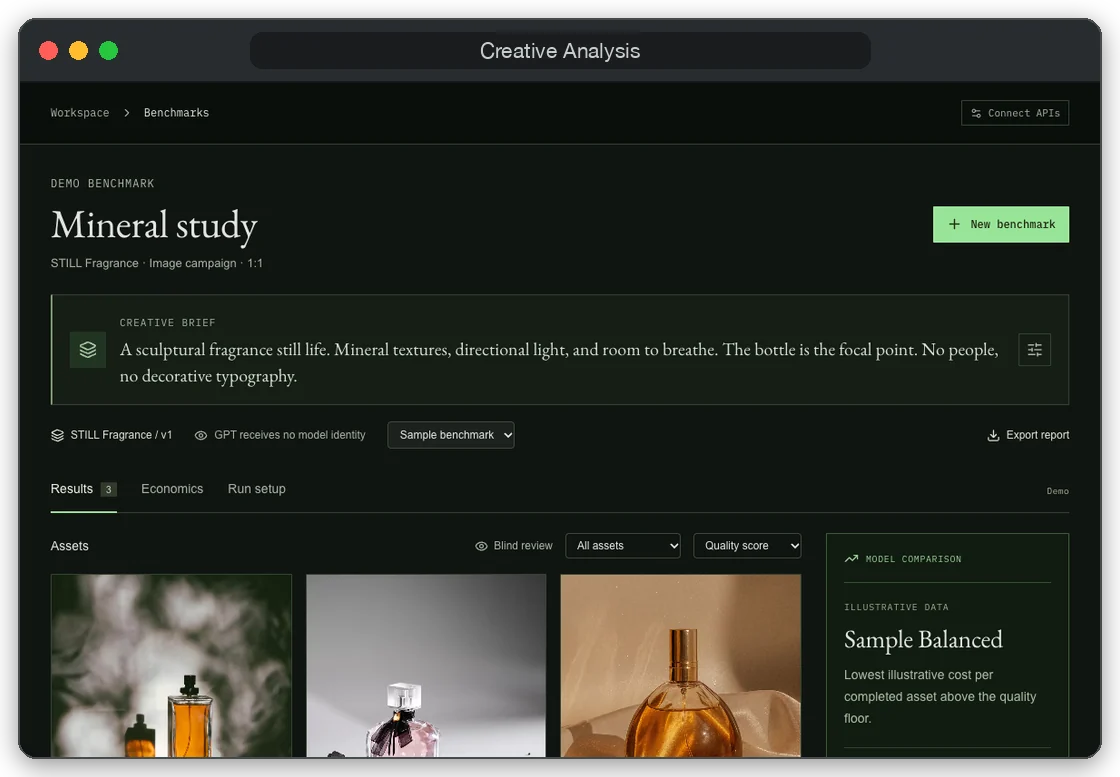Click the green maximize window button

(109, 51)
